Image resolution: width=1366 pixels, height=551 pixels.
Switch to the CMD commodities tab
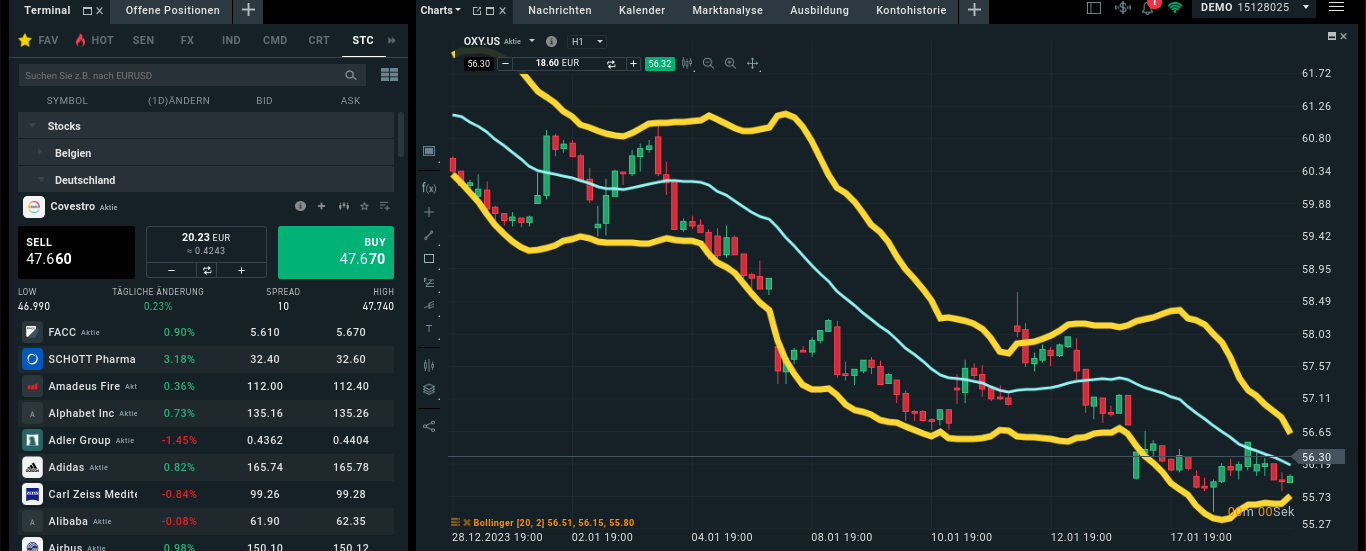pyautogui.click(x=275, y=40)
